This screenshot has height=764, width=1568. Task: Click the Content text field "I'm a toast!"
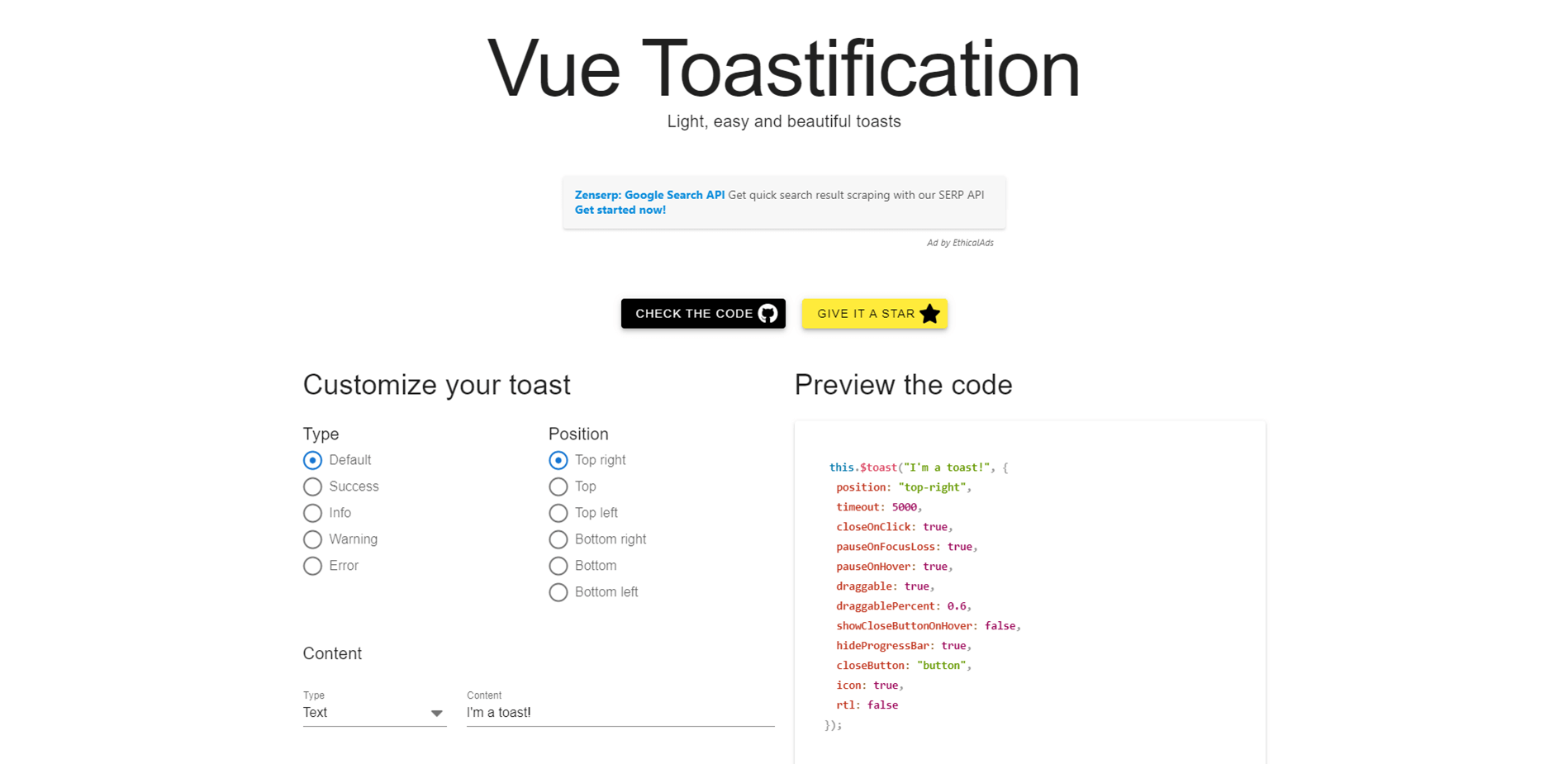point(620,713)
